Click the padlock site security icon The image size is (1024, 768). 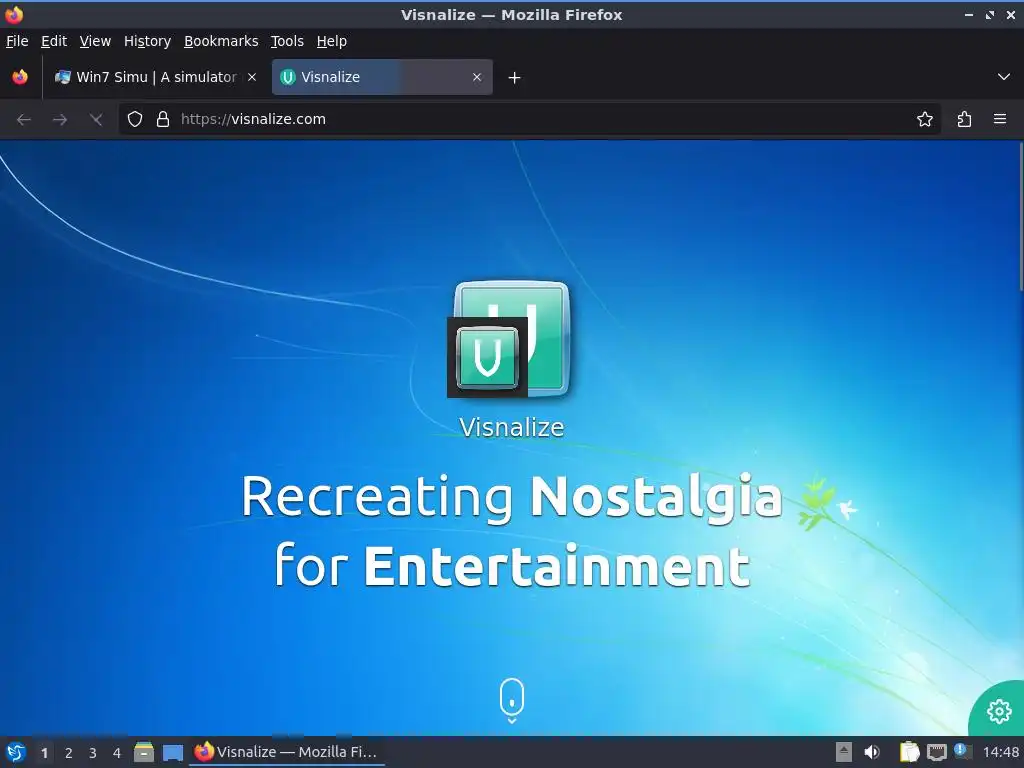[x=163, y=119]
